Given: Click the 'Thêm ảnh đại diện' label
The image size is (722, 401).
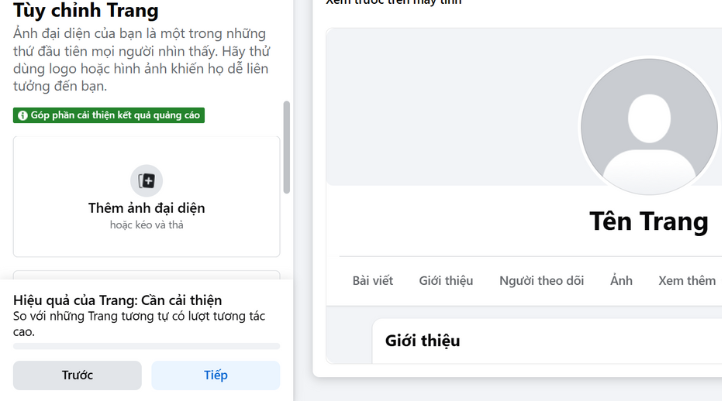Looking at the screenshot, I should tap(146, 208).
